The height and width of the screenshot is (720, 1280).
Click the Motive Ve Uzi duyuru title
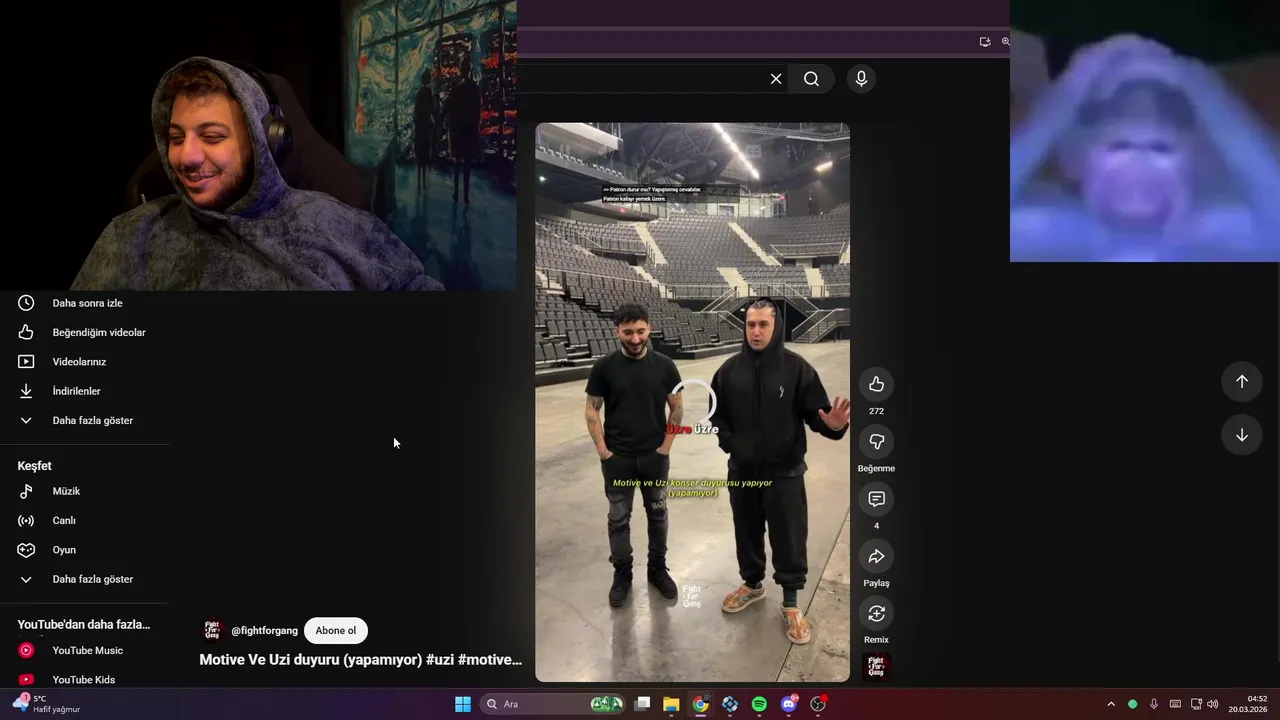pyautogui.click(x=360, y=660)
